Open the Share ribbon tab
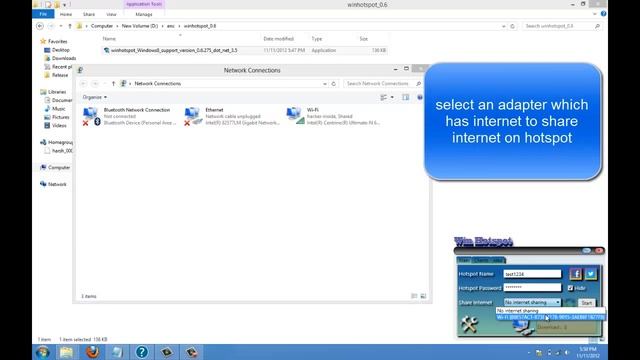This screenshot has width=640, height=360. [89, 14]
